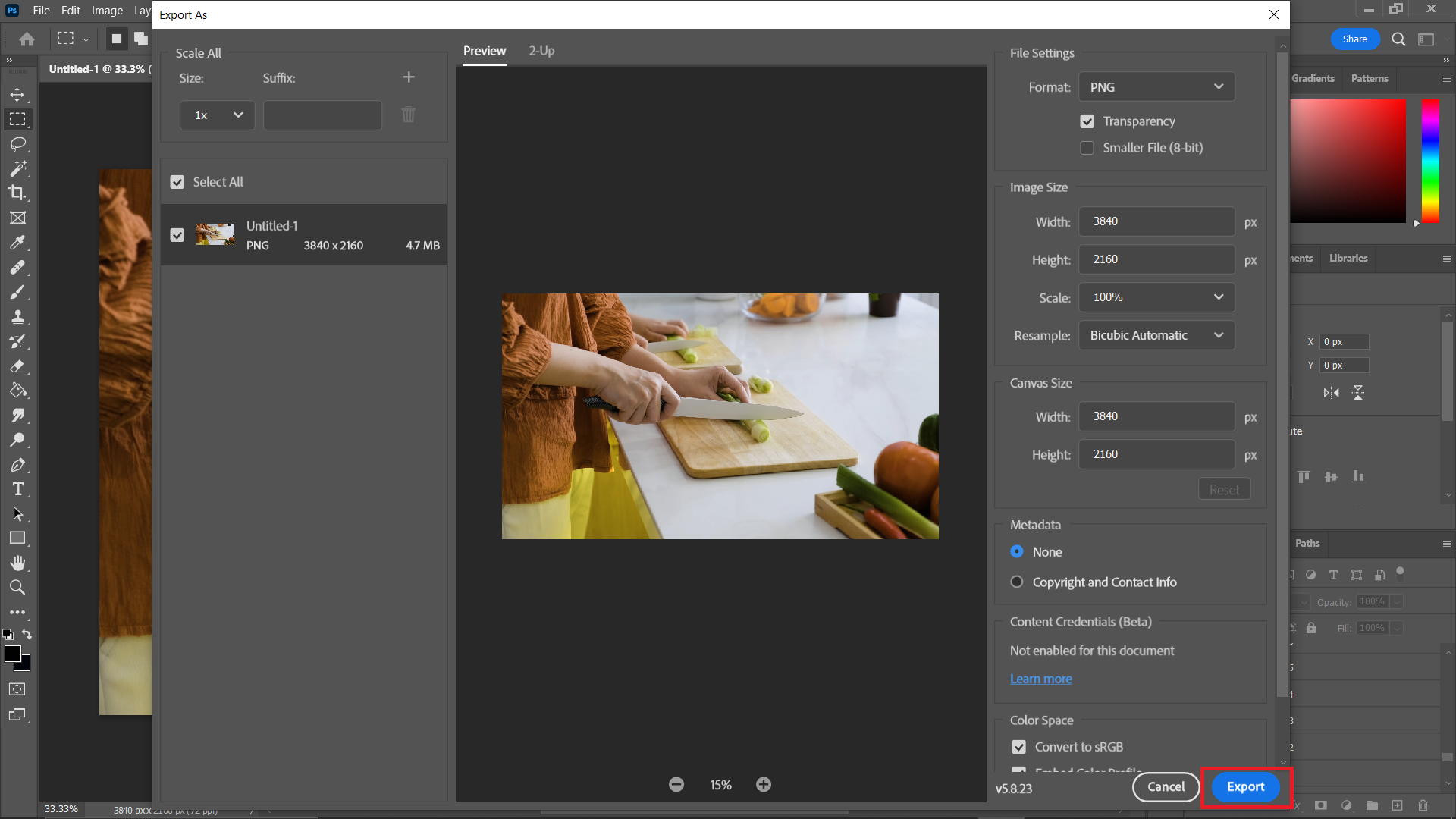
Task: Enable Smaller File (8-bit)
Action: point(1087,147)
